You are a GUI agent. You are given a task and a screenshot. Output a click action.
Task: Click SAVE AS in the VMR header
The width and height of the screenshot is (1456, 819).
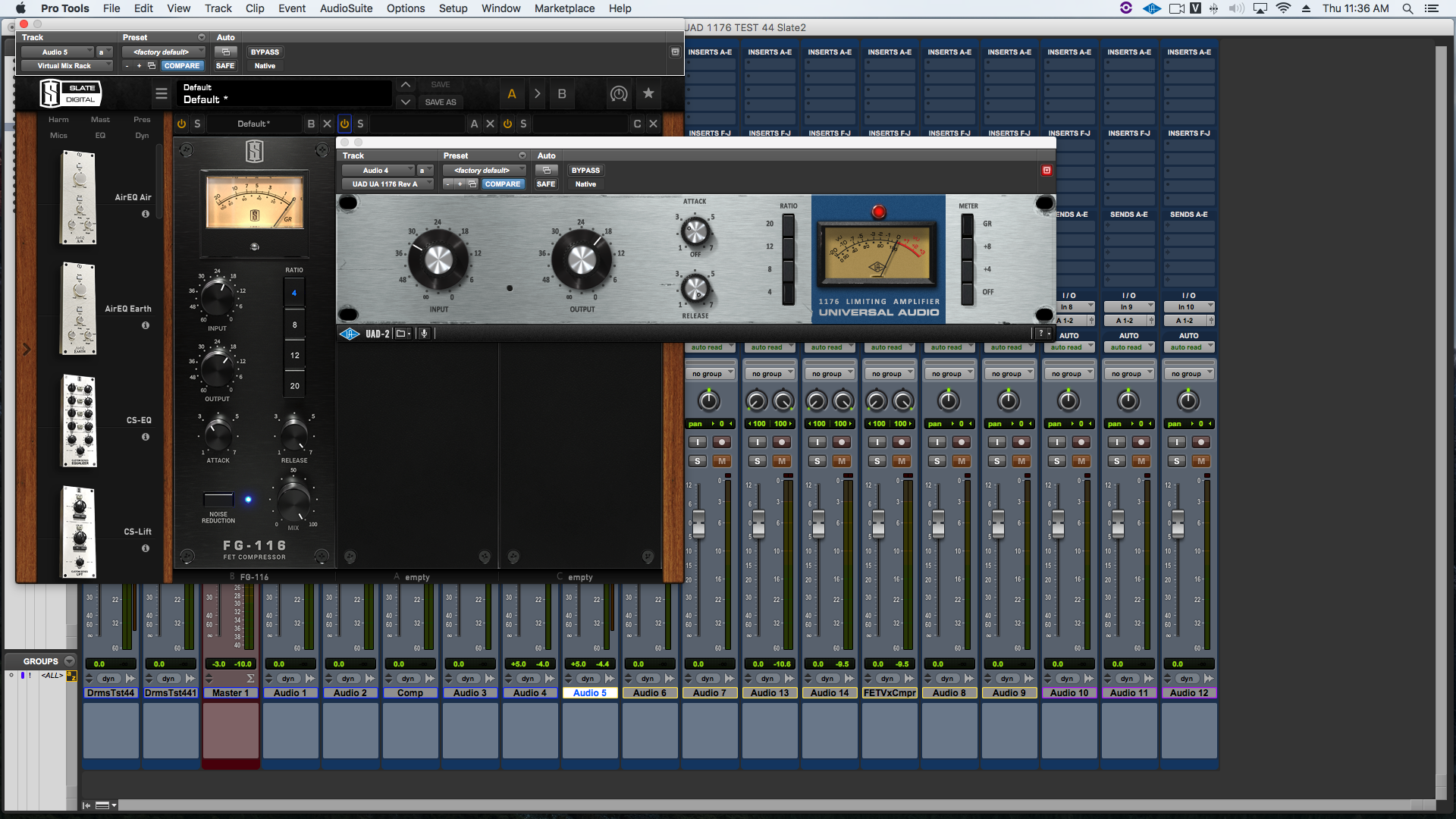pyautogui.click(x=441, y=102)
